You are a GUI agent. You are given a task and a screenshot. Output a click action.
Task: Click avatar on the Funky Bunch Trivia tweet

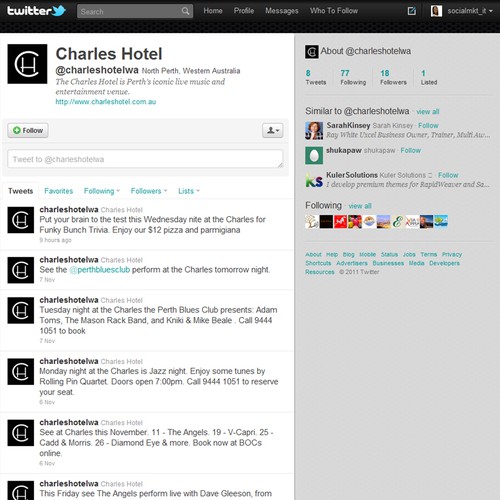(x=21, y=220)
